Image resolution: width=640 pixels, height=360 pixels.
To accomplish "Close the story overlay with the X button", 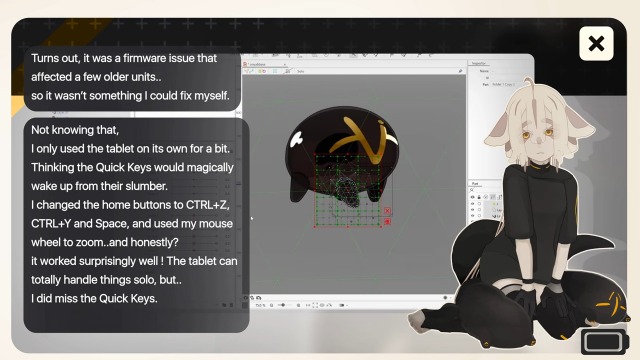I will pyautogui.click(x=596, y=44).
